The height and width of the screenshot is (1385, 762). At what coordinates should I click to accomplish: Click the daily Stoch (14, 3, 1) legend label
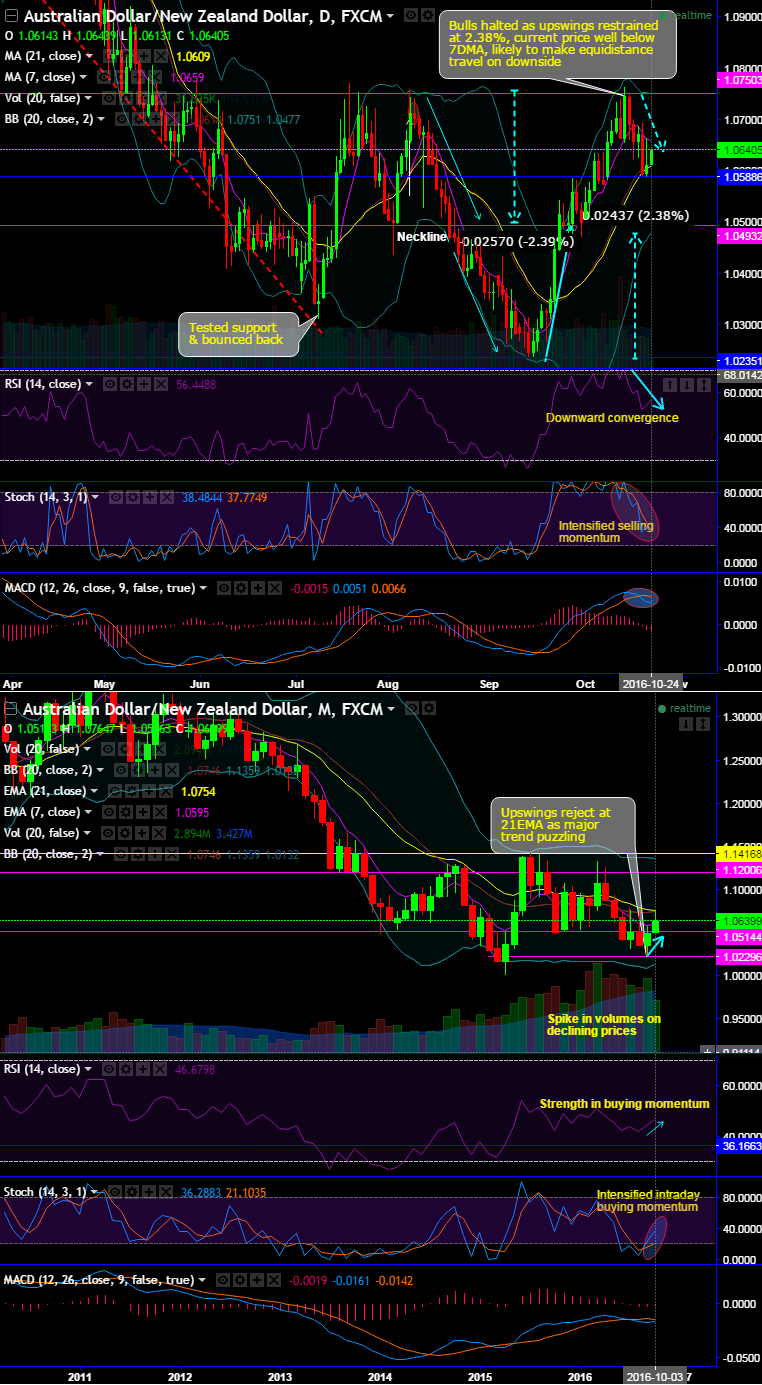point(45,497)
